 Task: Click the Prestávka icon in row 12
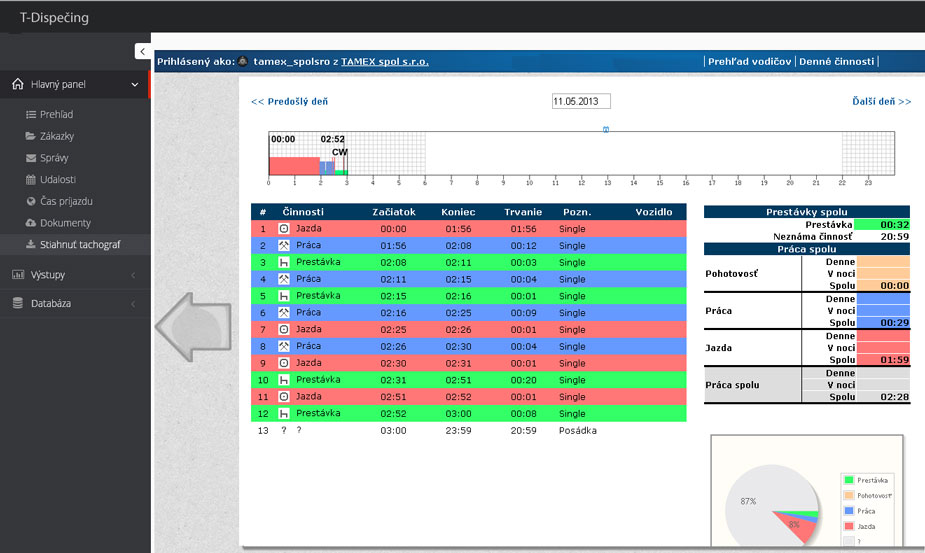pos(284,413)
